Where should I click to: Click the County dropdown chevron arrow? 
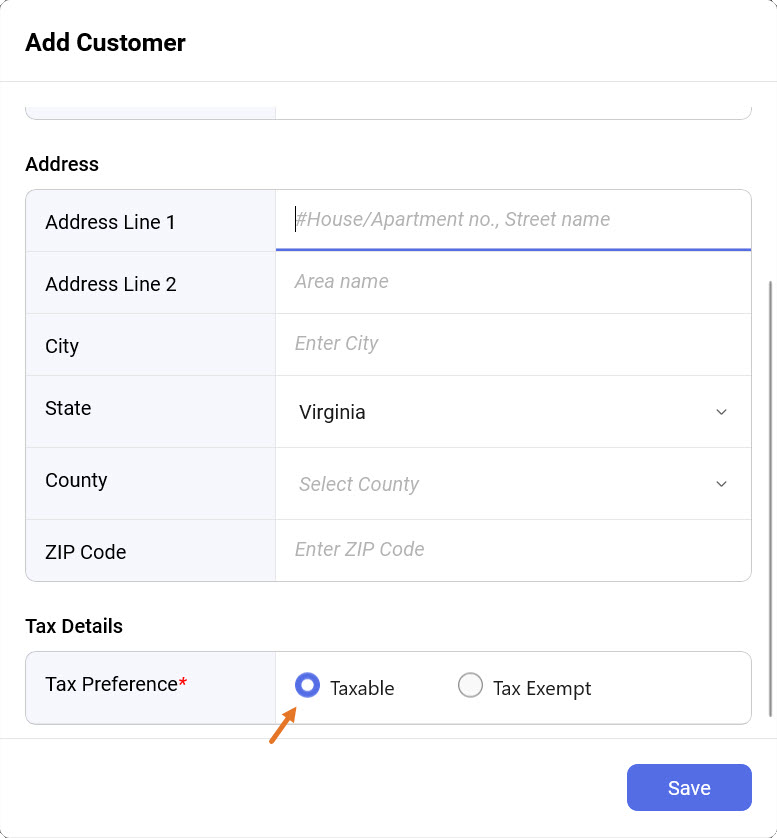point(721,484)
